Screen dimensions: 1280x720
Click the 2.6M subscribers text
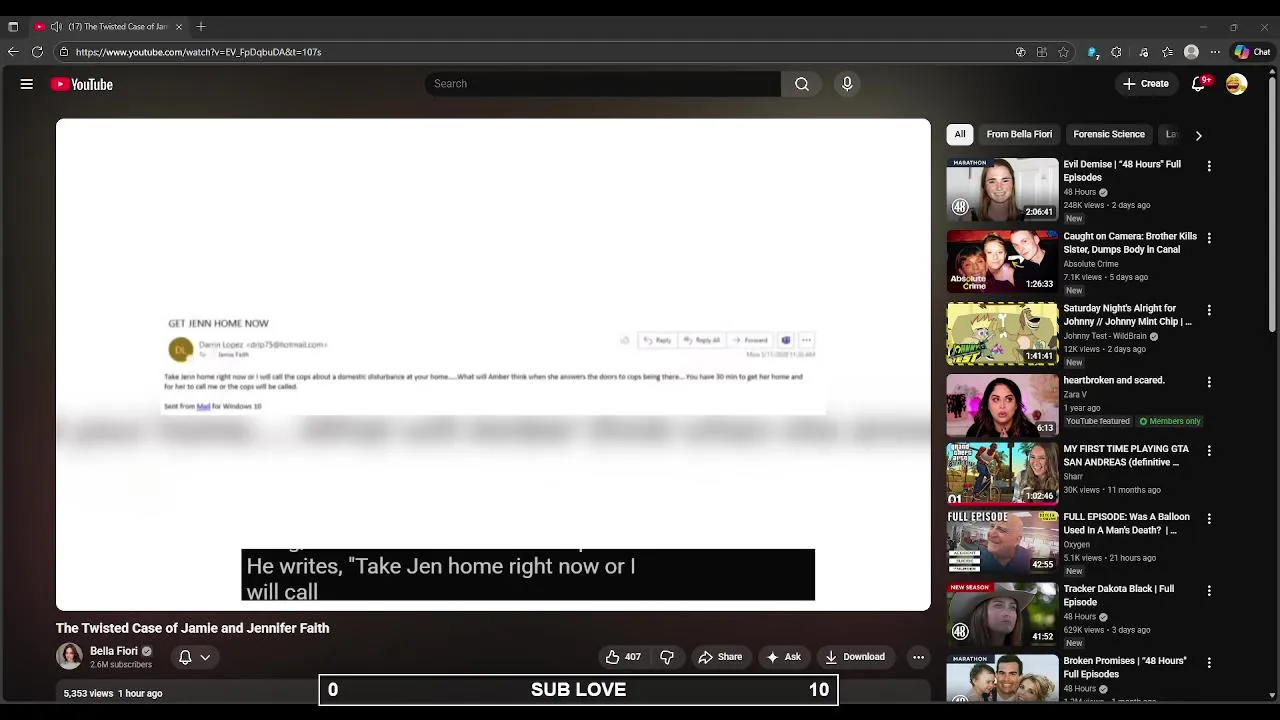(x=121, y=665)
